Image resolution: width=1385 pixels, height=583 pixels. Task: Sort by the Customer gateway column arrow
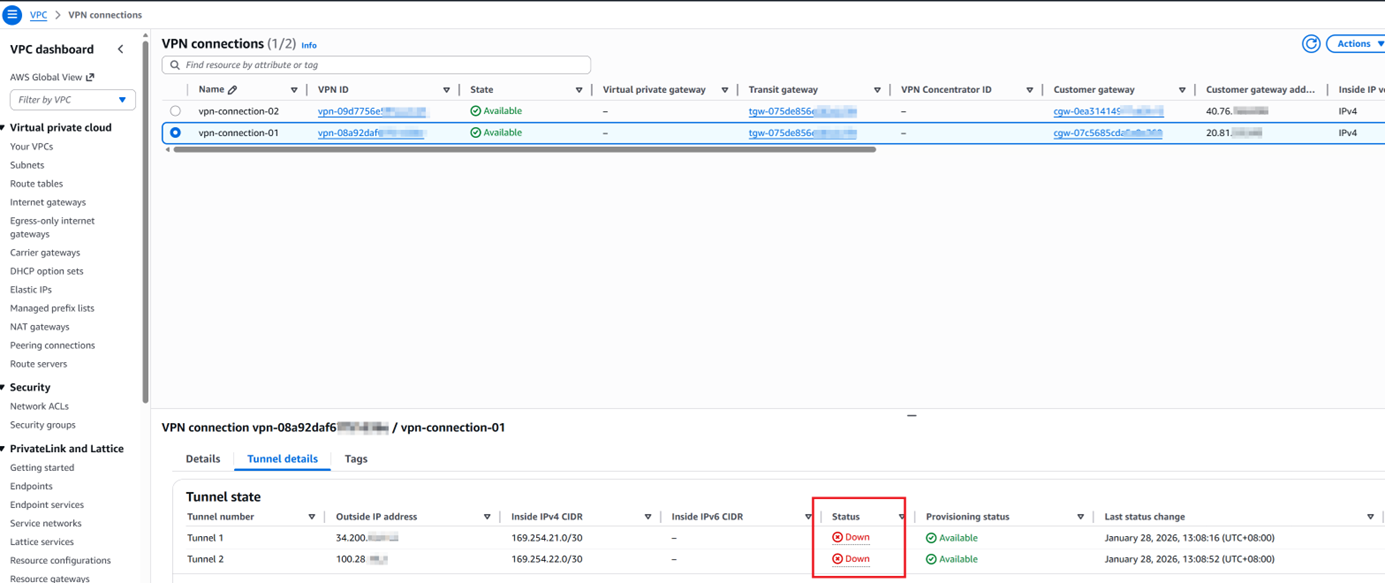[x=1182, y=90]
